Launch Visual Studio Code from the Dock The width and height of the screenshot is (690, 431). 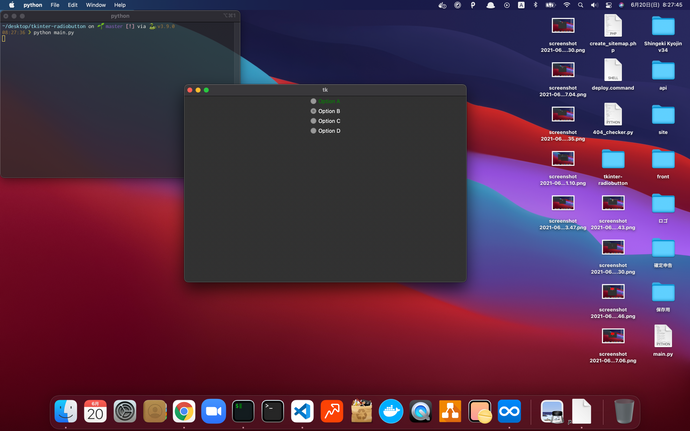[302, 411]
